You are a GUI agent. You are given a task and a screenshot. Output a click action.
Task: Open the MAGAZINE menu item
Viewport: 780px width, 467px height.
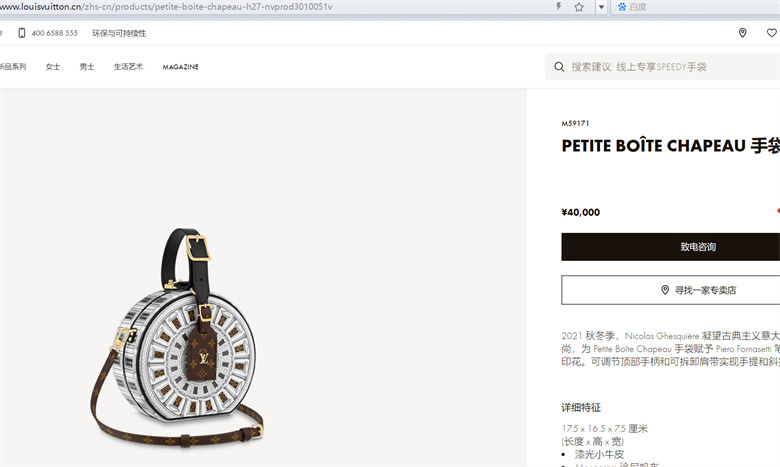pyautogui.click(x=181, y=67)
